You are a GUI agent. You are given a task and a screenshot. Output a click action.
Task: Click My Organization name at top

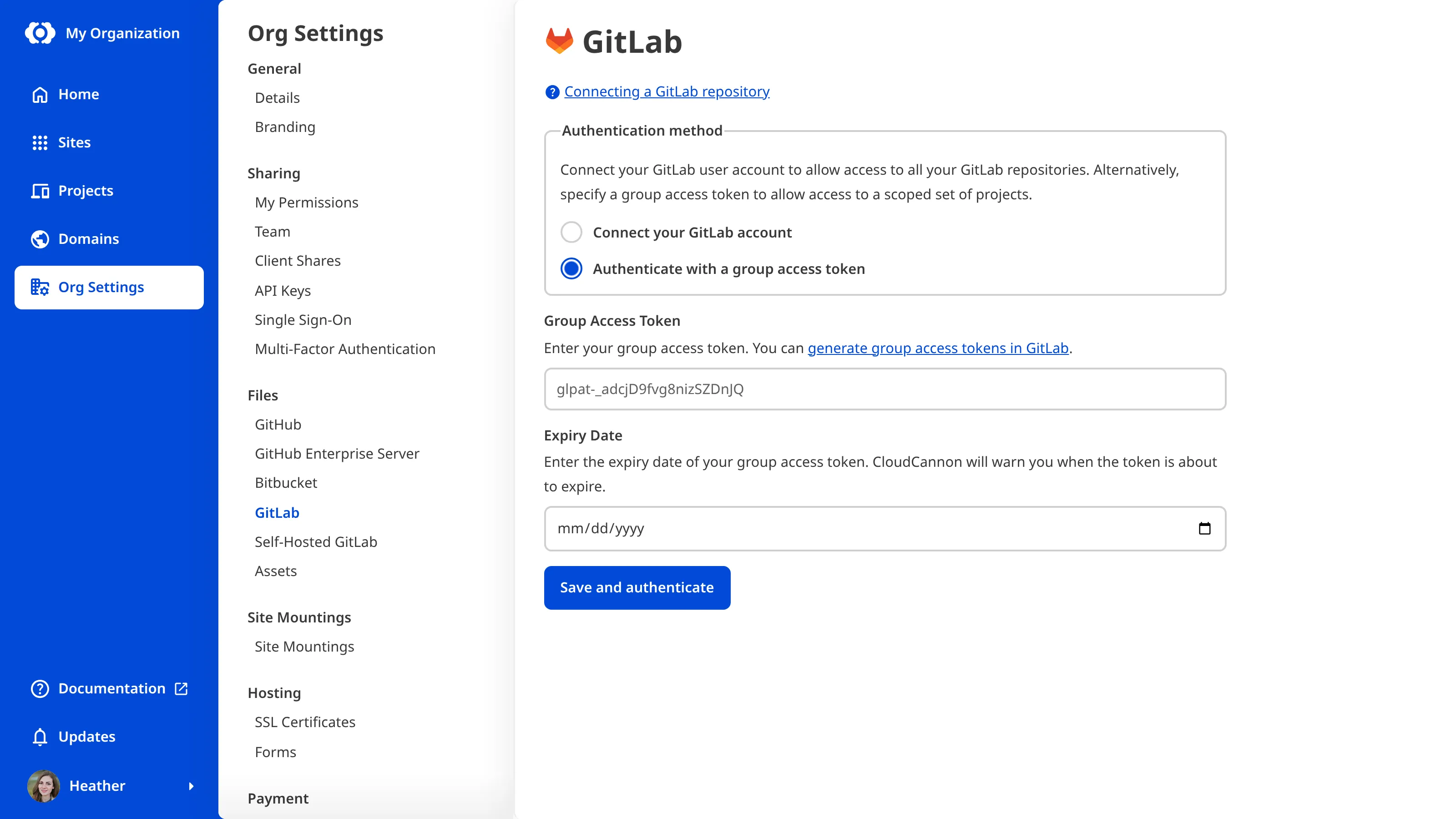click(122, 33)
